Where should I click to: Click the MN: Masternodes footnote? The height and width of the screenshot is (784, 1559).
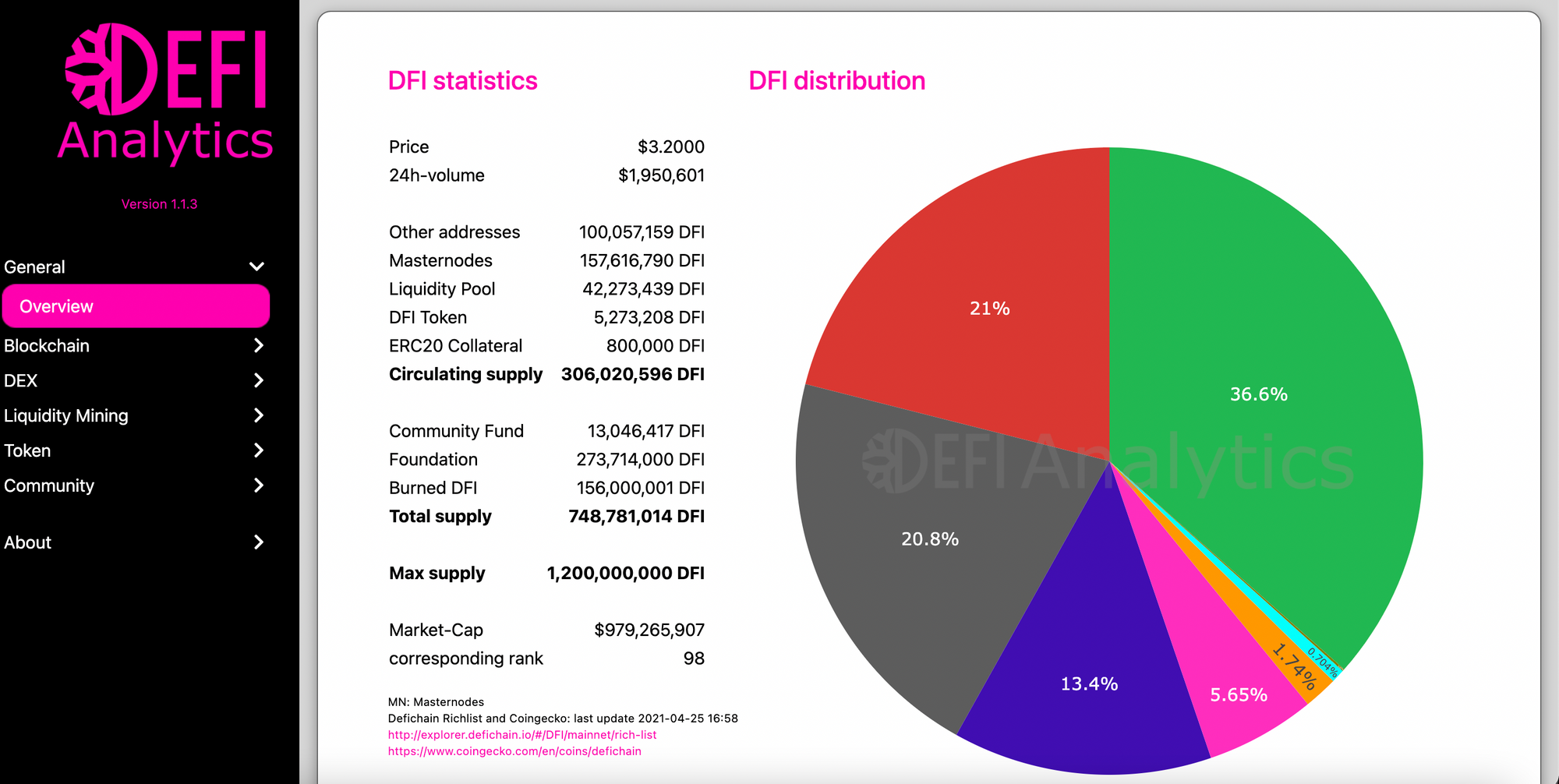437,702
